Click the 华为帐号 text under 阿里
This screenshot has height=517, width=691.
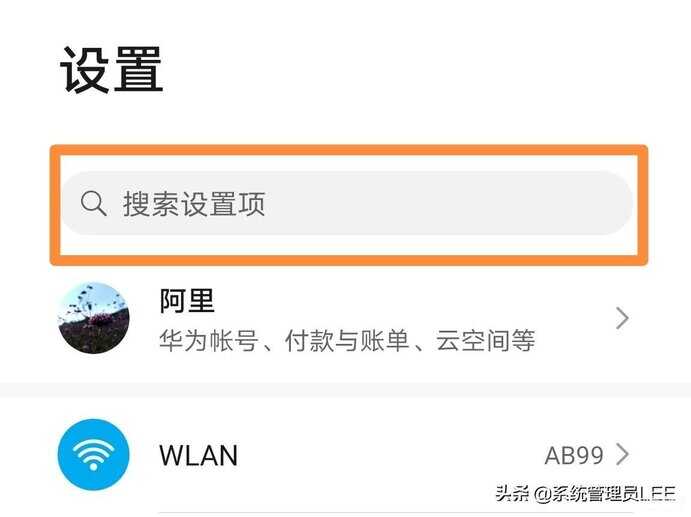(x=208, y=341)
